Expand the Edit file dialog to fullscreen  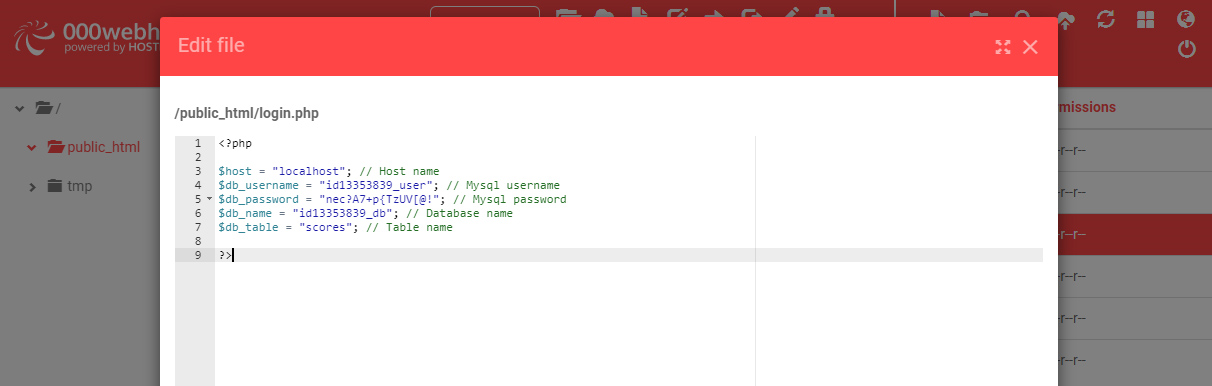click(1003, 46)
